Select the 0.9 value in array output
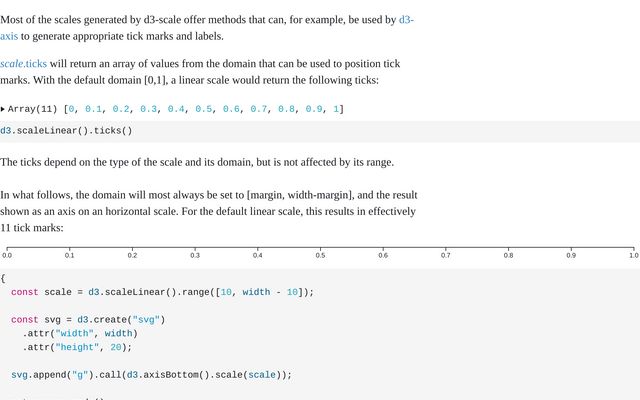 pyautogui.click(x=313, y=109)
